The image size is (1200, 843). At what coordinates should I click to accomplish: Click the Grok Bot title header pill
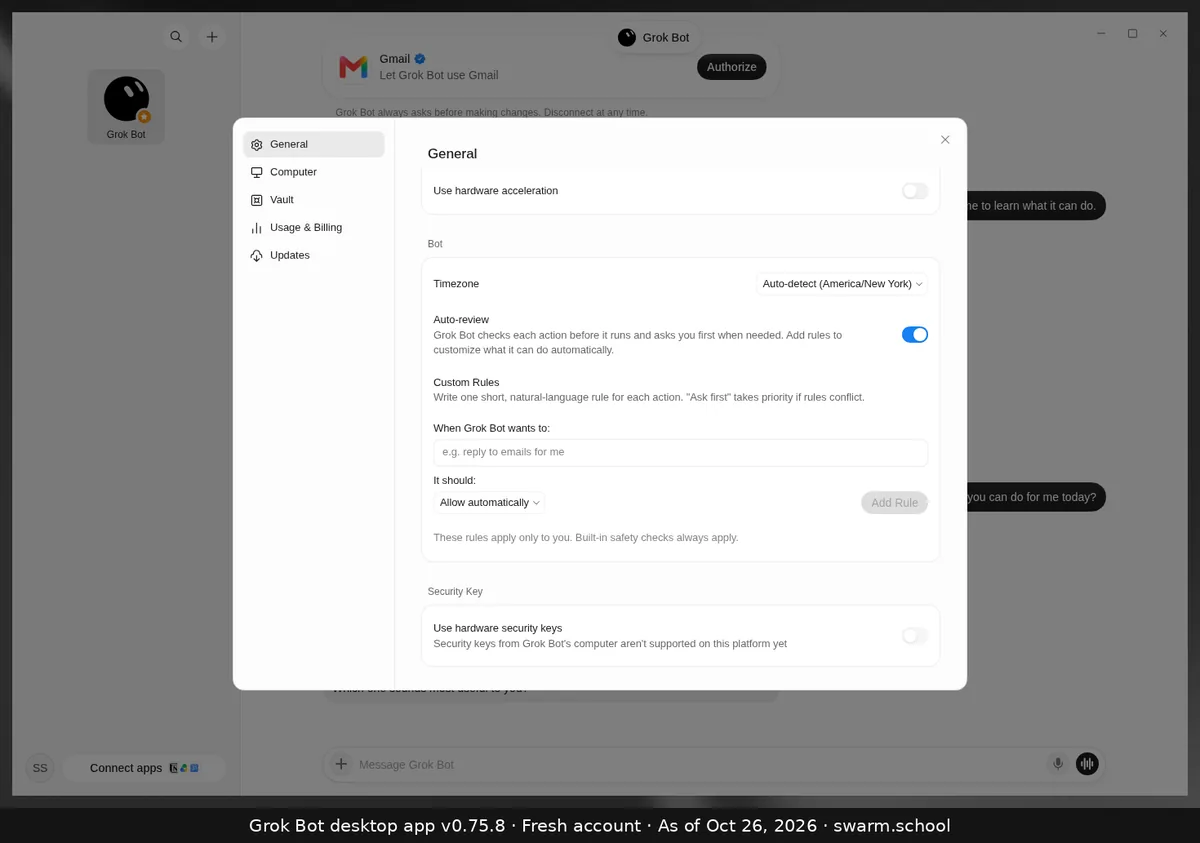[x=654, y=37]
